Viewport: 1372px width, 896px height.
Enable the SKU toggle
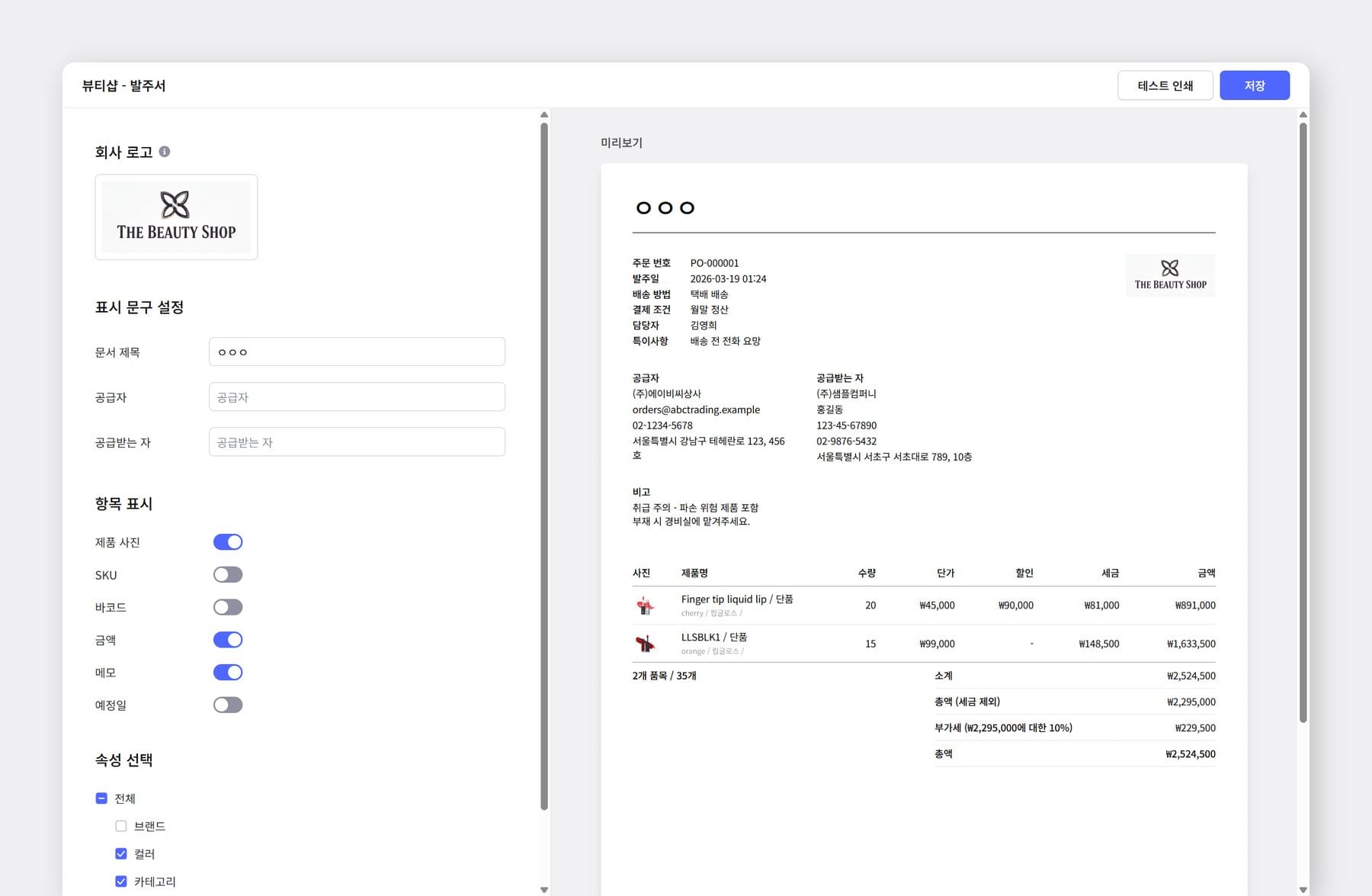[228, 575]
